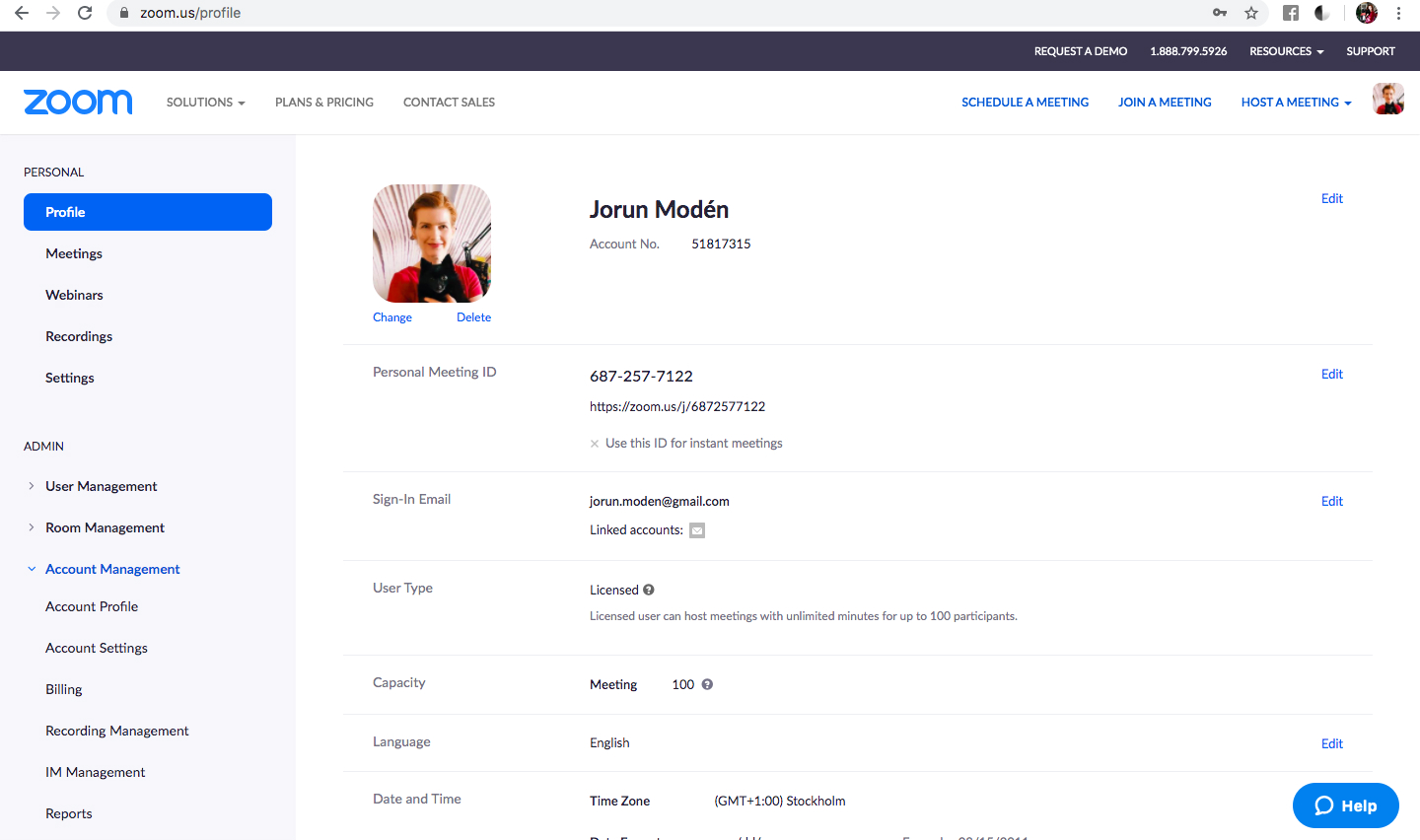
Task: Click the Licensed help question icon
Action: (649, 590)
